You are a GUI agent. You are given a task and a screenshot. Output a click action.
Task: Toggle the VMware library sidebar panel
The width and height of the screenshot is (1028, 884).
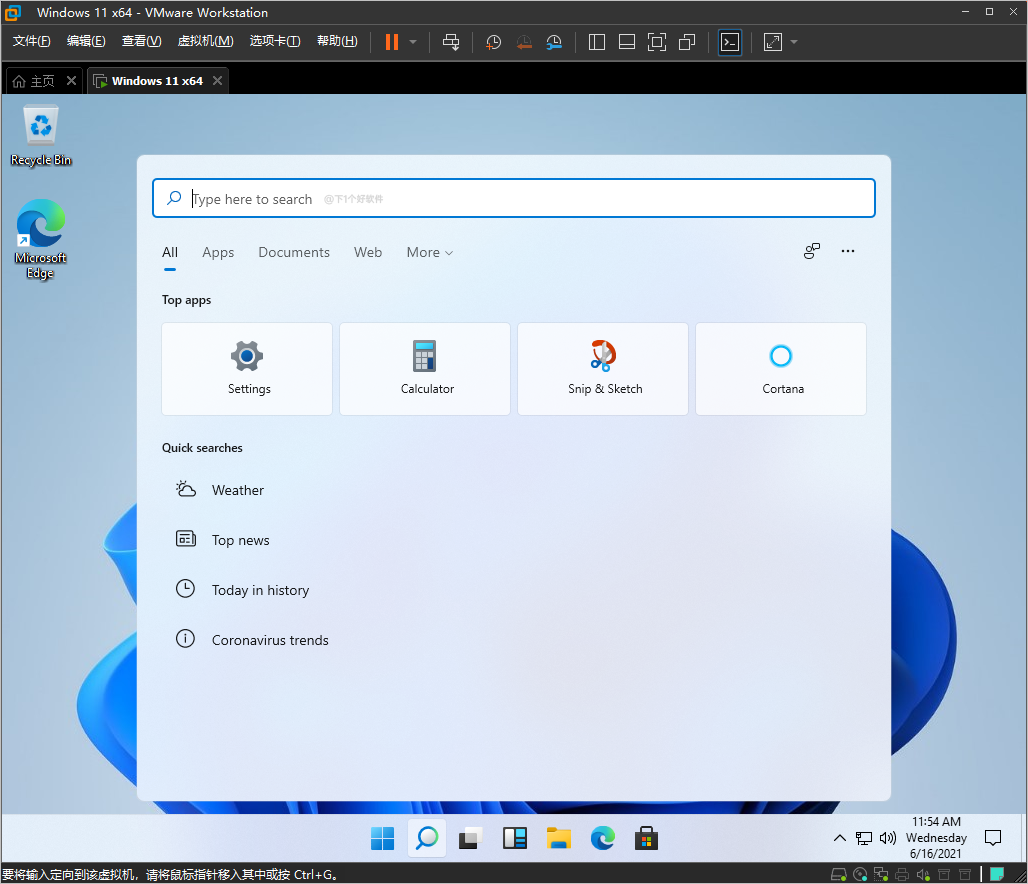pyautogui.click(x=596, y=42)
